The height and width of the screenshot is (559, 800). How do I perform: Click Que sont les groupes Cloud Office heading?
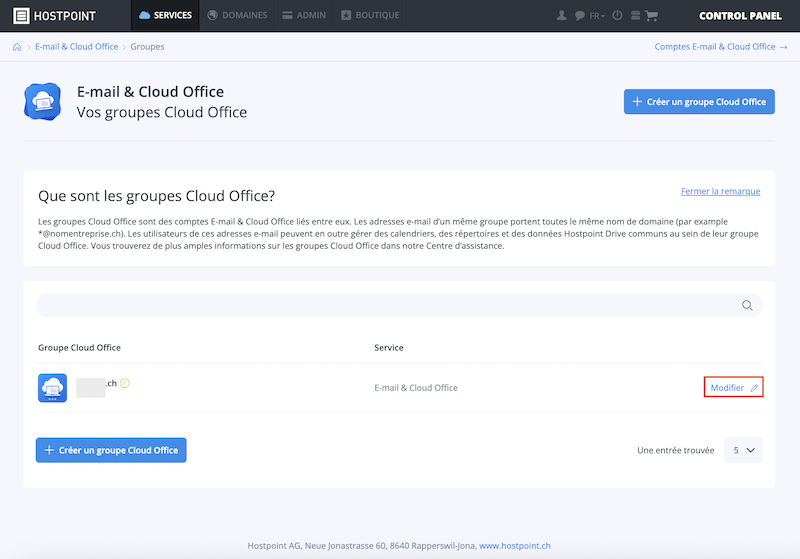157,196
